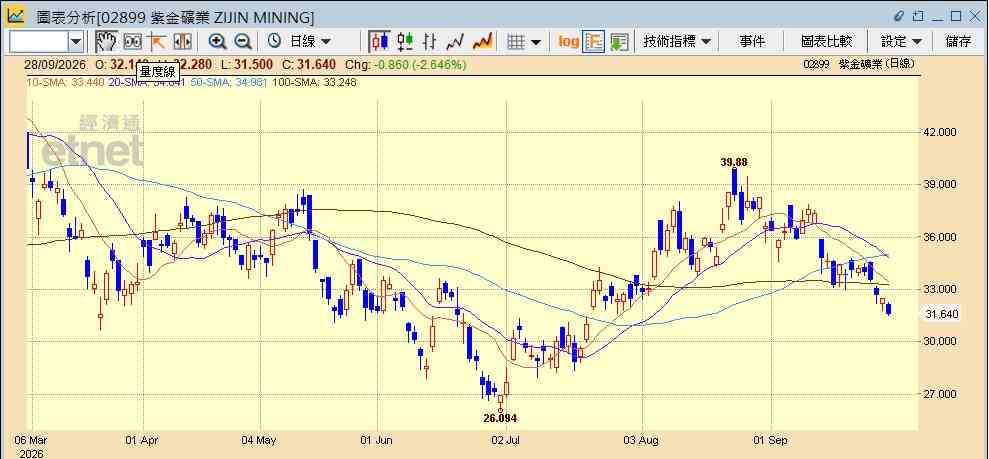Image resolution: width=989 pixels, height=459 pixels.
Task: Switch to OHLC bar chart type
Action: [430, 42]
